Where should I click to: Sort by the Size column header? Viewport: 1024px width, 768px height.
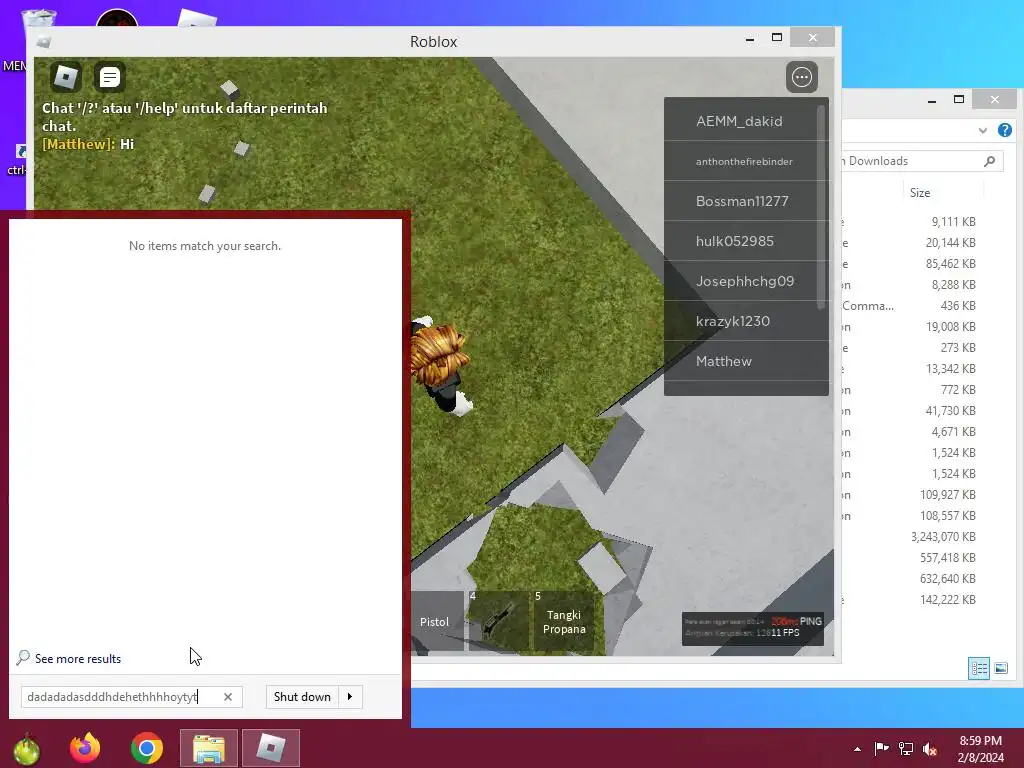920,193
